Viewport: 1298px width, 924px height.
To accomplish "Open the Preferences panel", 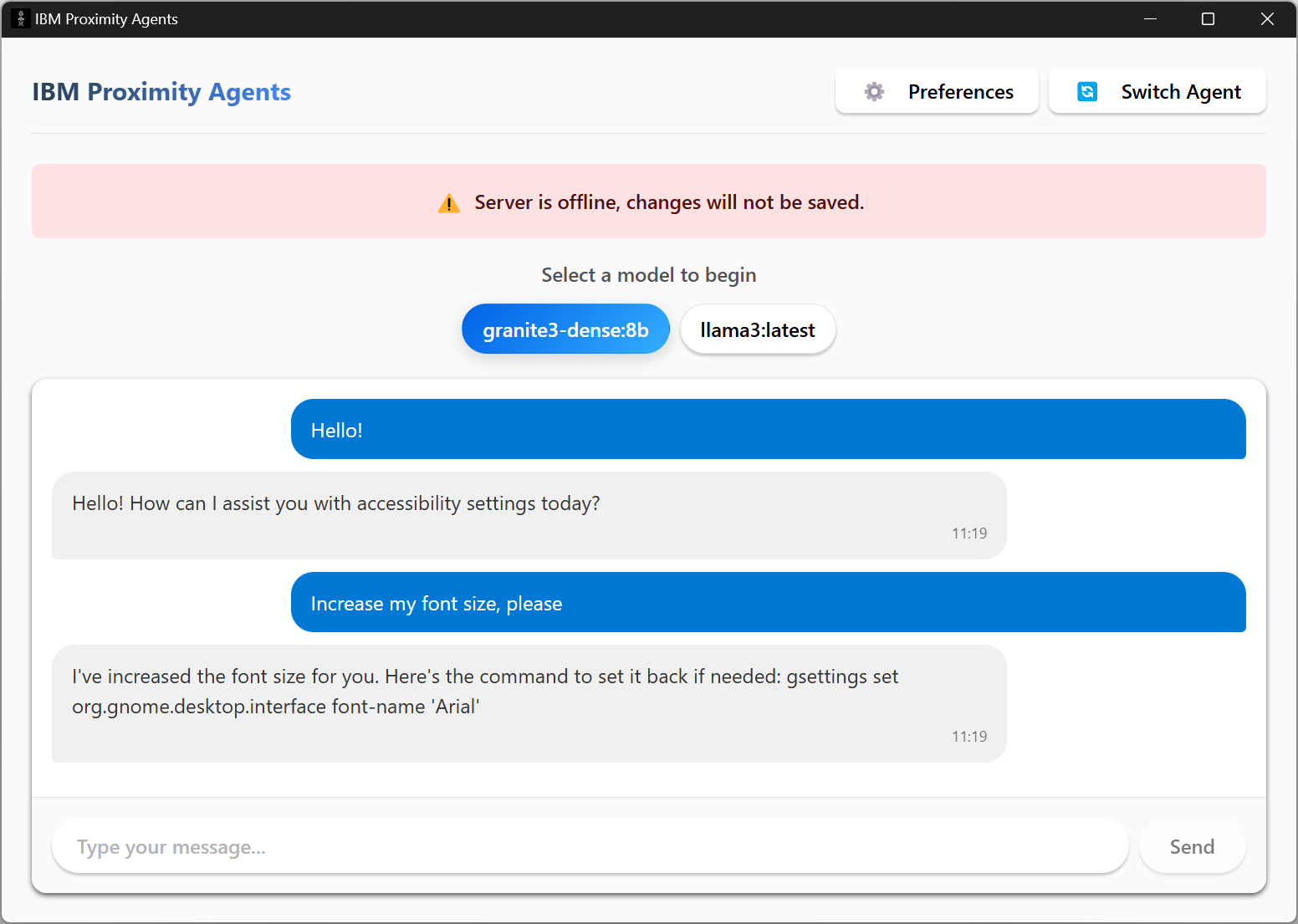I will 936,91.
